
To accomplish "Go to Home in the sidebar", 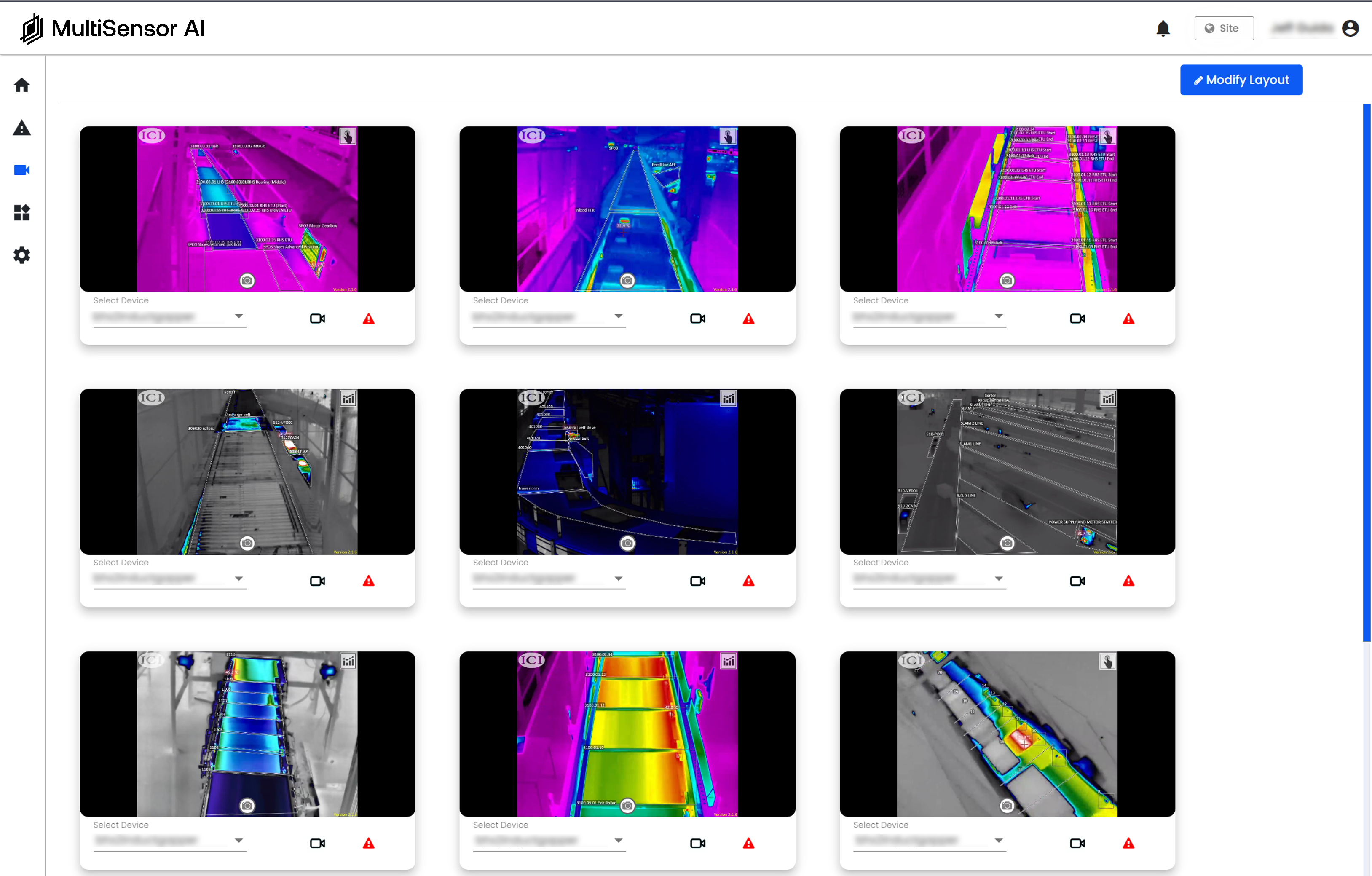I will [x=21, y=85].
